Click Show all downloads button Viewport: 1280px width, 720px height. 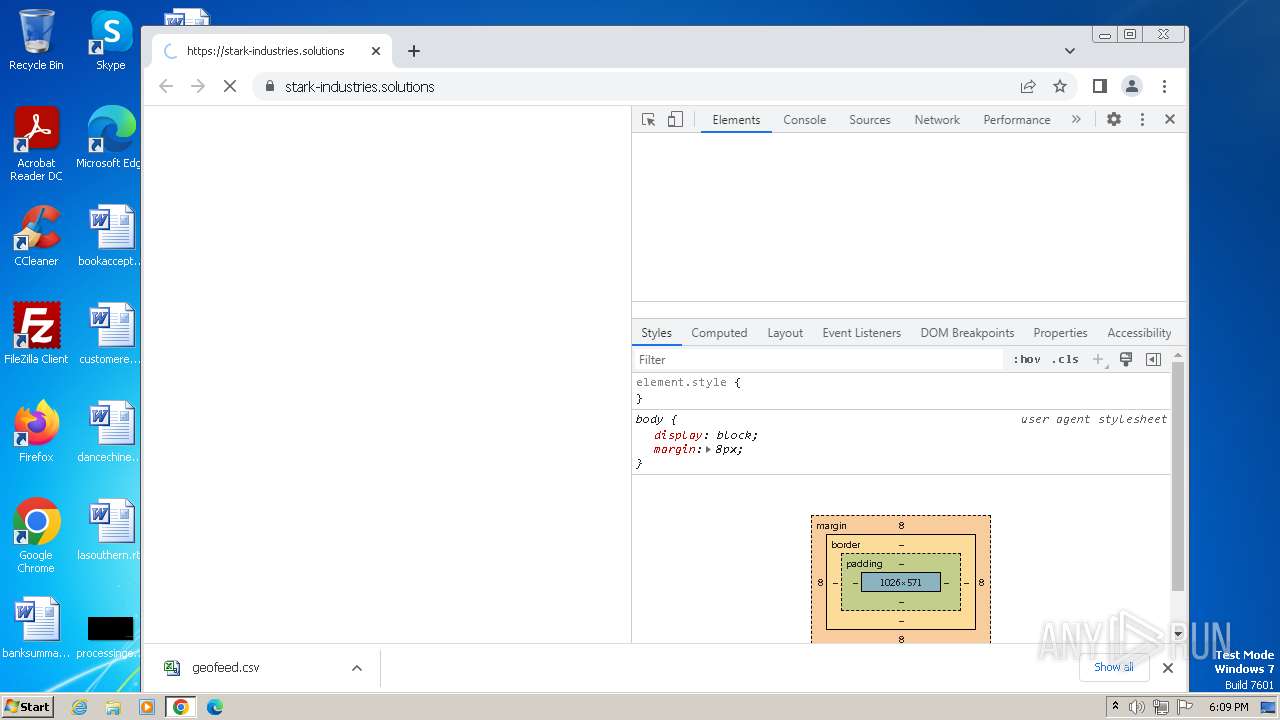[1113, 668]
